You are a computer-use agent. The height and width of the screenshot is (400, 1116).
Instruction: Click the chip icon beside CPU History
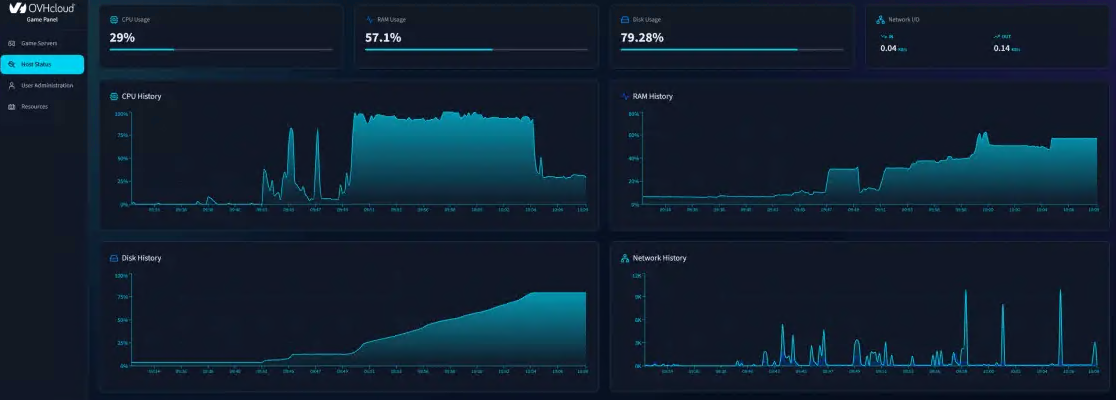click(x=114, y=97)
